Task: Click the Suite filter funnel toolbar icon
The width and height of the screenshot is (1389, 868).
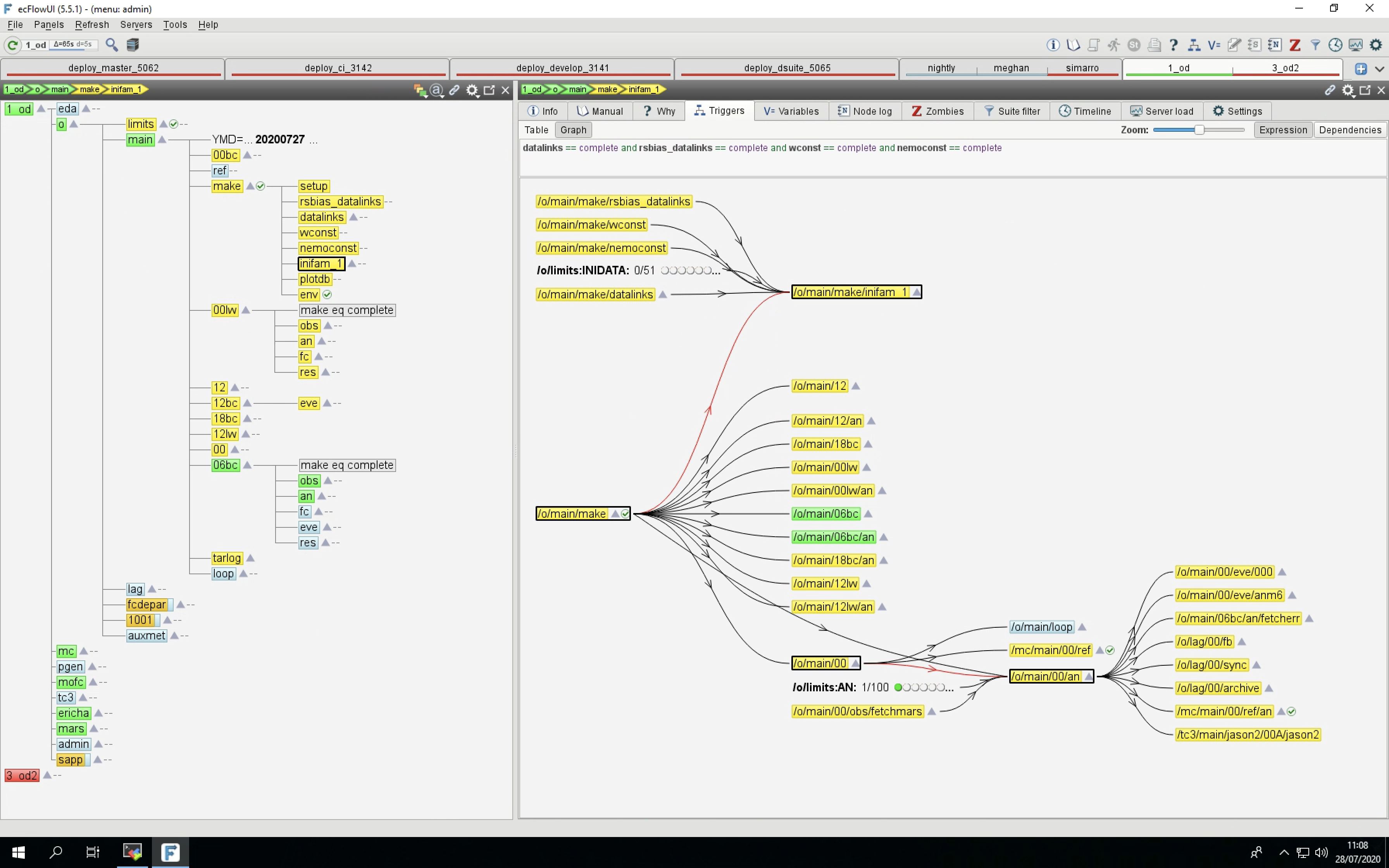Action: click(1315, 45)
